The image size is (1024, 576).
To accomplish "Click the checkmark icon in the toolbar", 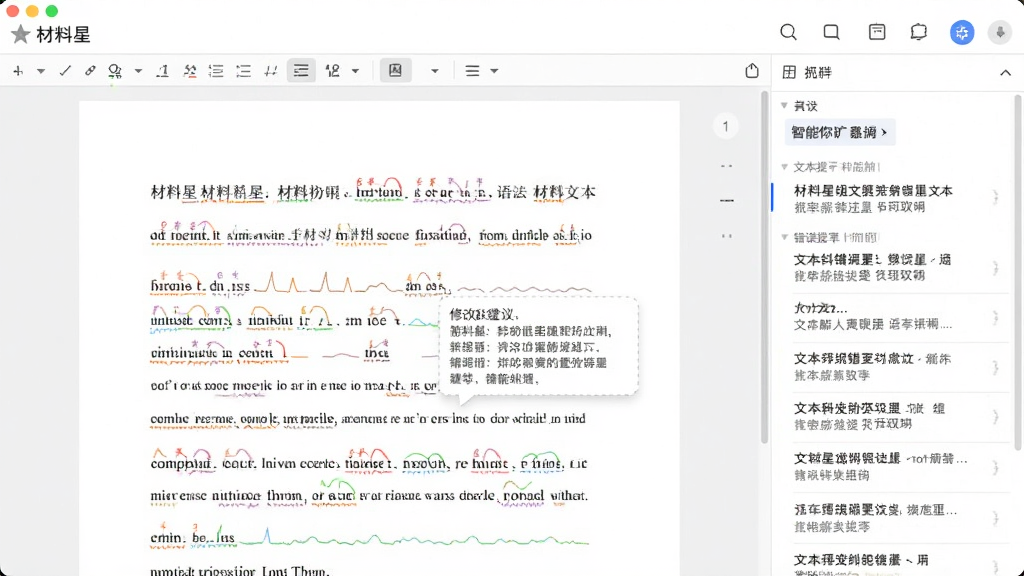I will tap(65, 71).
